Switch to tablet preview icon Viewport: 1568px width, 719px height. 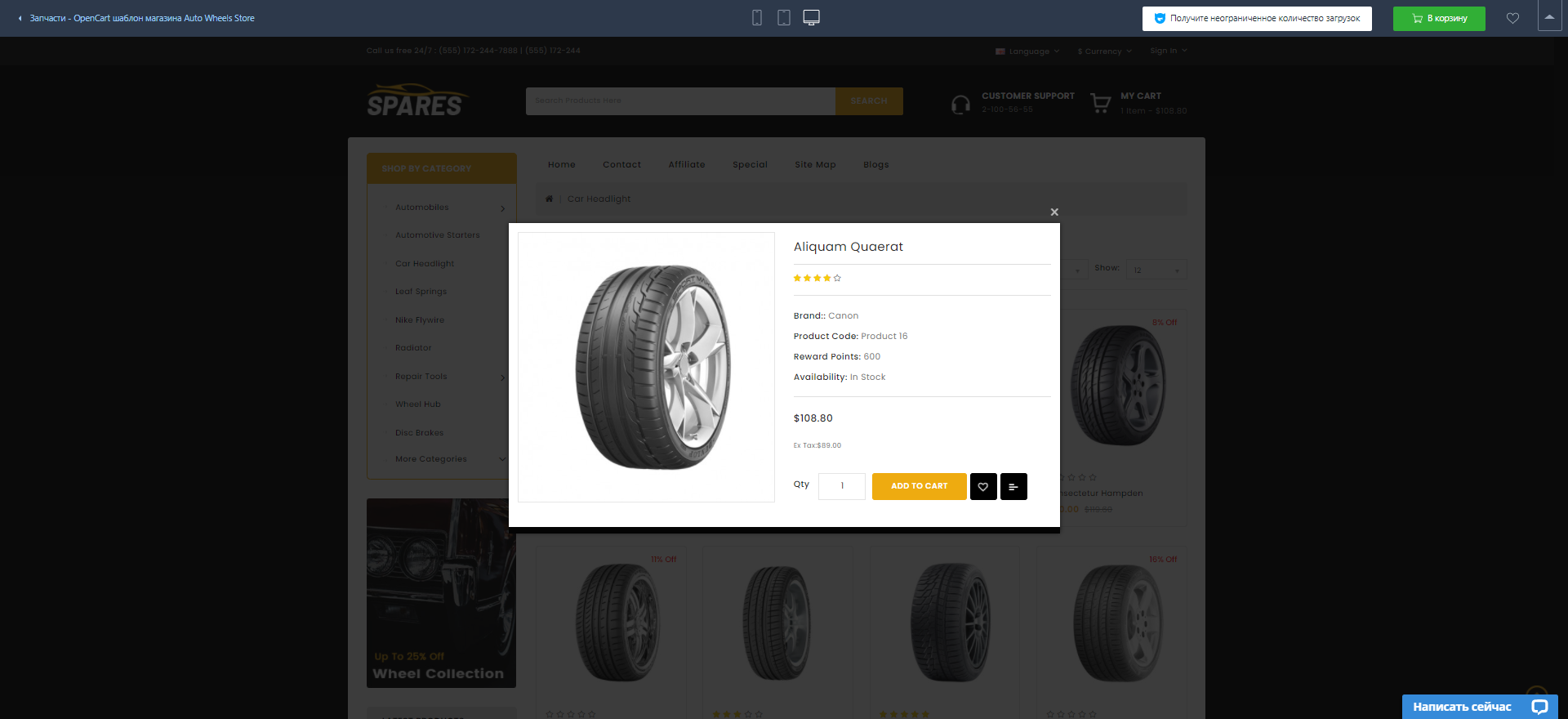tap(784, 18)
